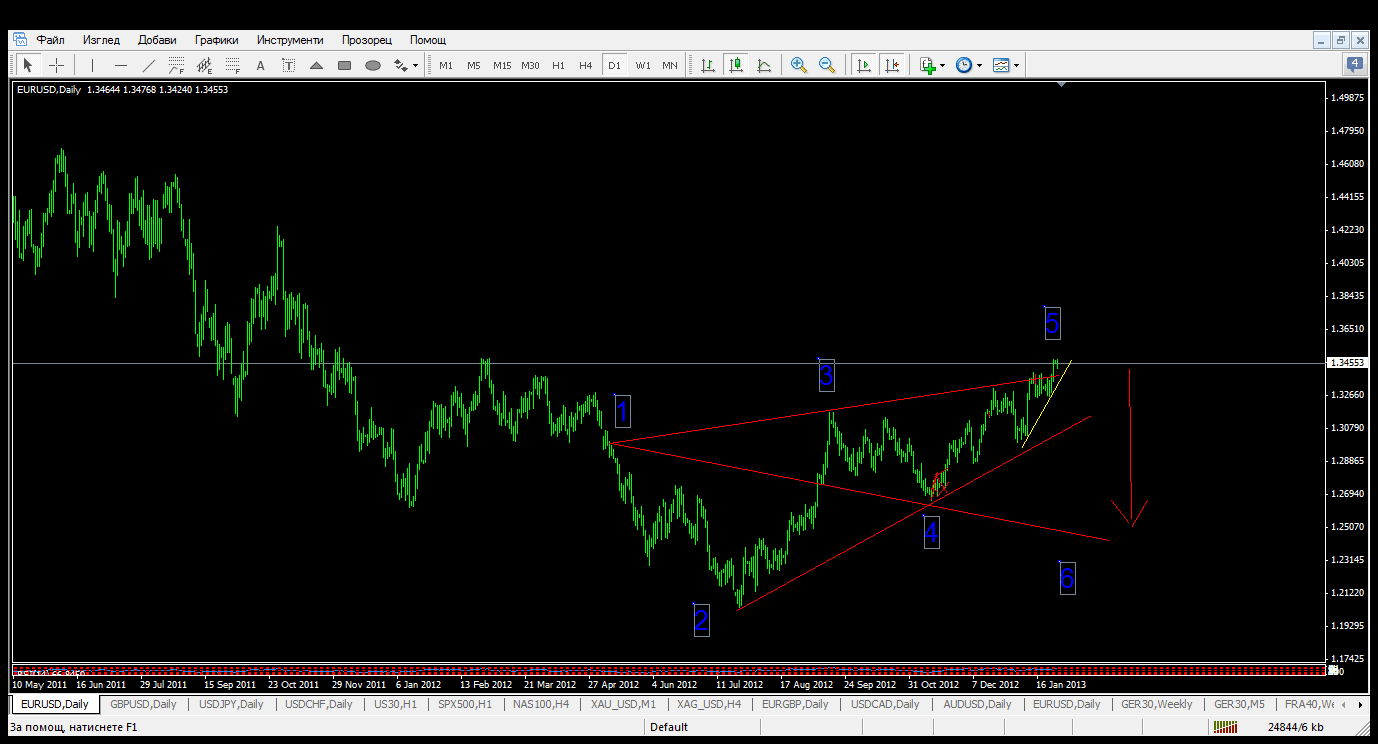This screenshot has width=1378, height=744.
Task: Switch timeframe to M1
Action: pos(445,65)
